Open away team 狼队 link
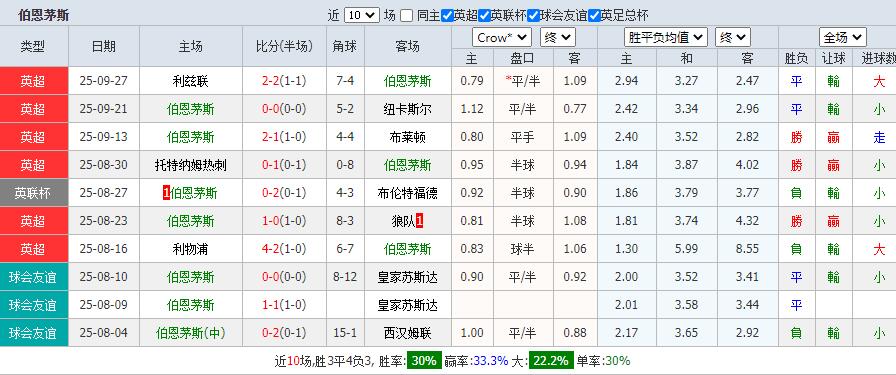 point(403,221)
